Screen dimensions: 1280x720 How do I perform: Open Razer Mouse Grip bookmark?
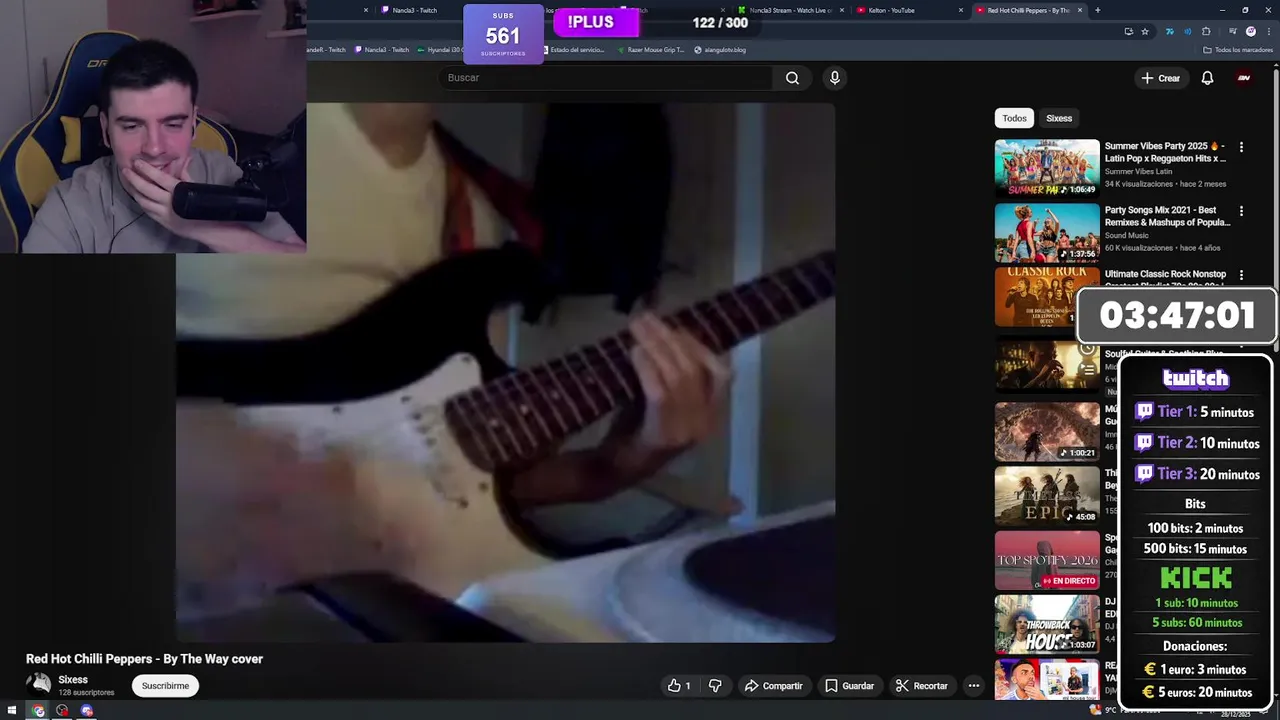(650, 49)
